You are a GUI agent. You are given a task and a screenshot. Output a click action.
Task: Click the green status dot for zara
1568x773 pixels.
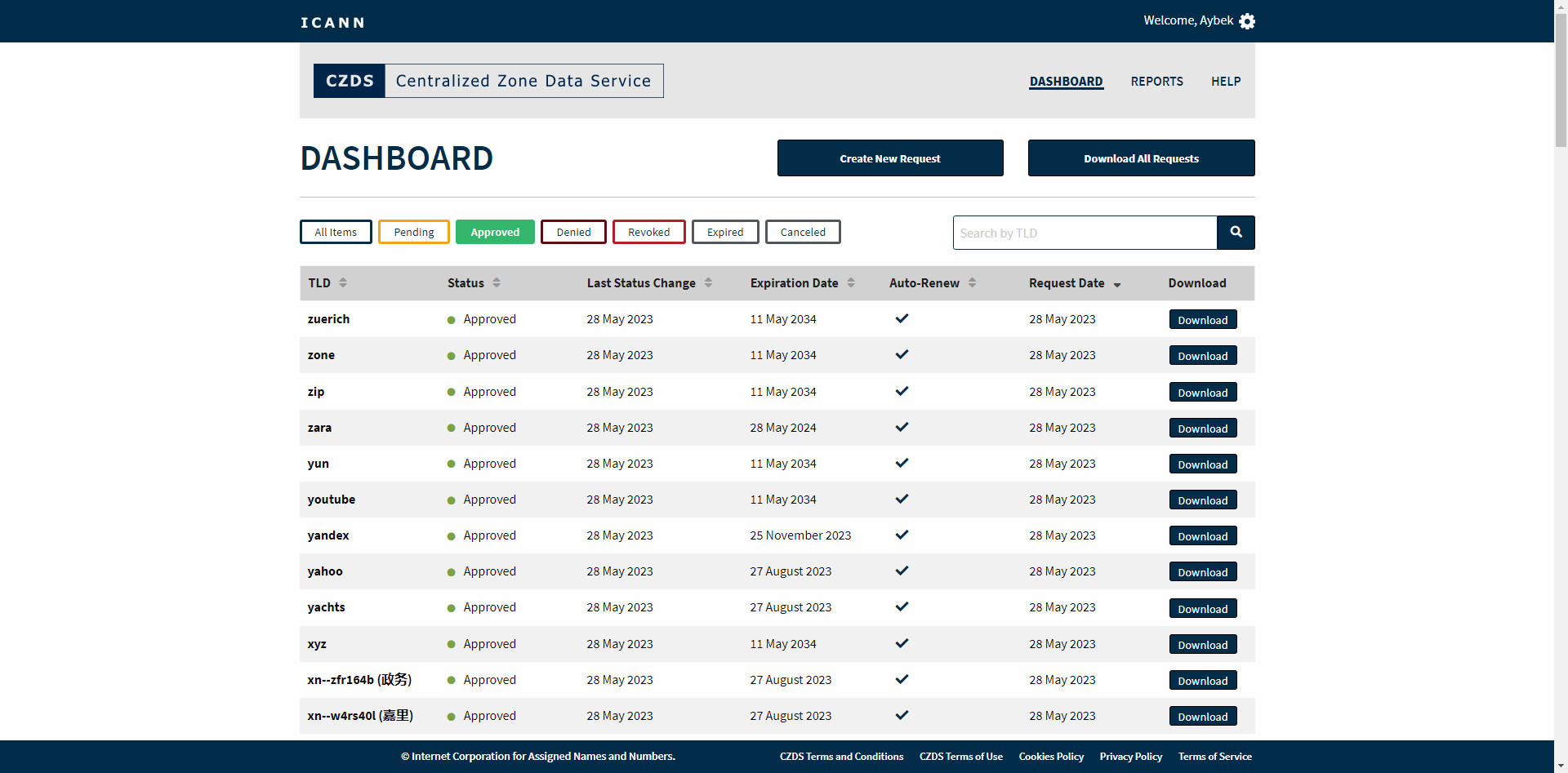pos(451,428)
